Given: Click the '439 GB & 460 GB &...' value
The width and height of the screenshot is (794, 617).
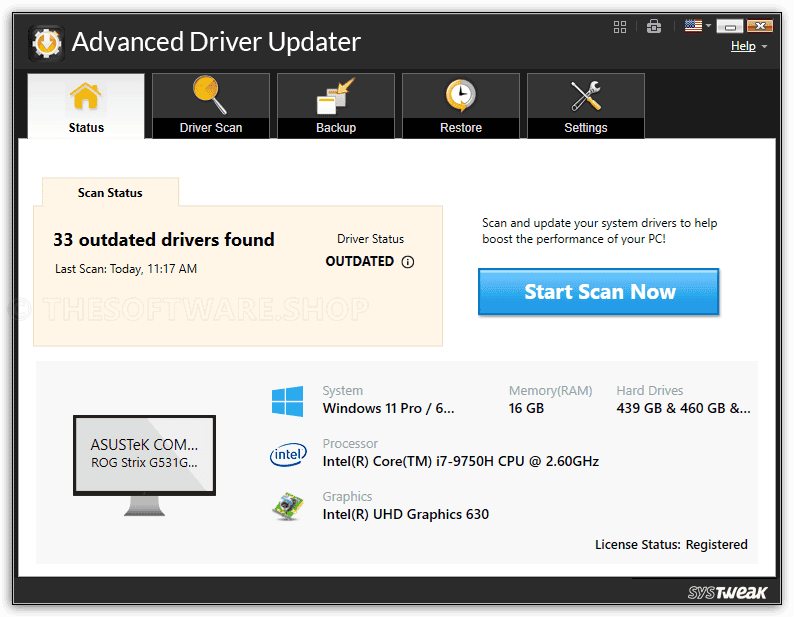Looking at the screenshot, I should point(683,408).
